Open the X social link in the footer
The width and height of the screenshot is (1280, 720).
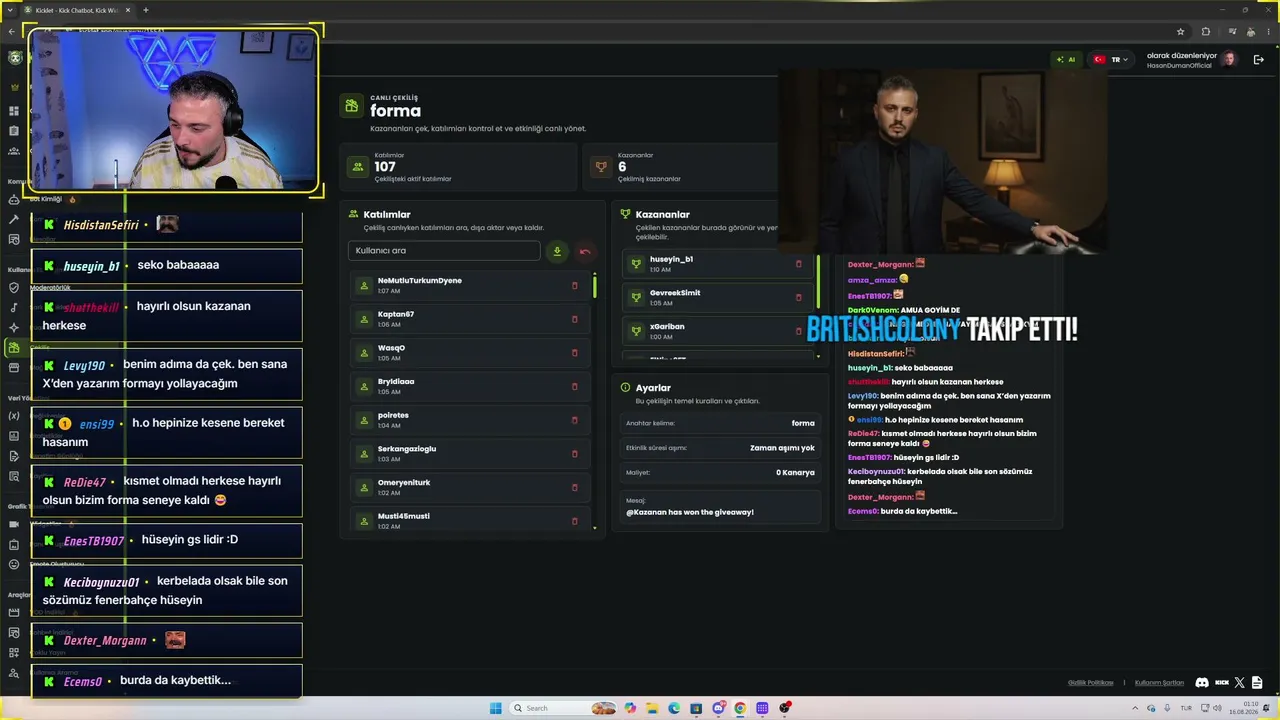click(x=1240, y=682)
